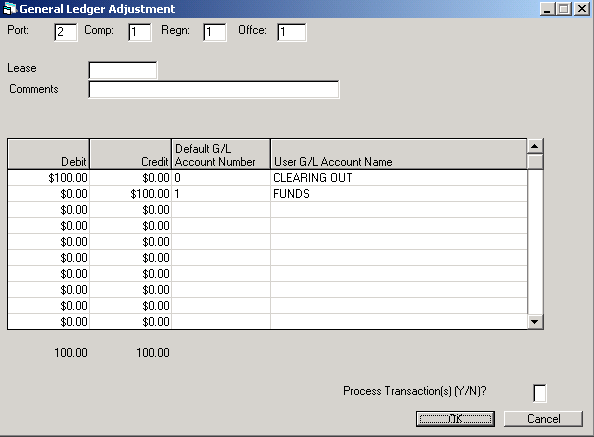
Task: Maximize the General Ledger Adjustment window
Action: point(564,8)
